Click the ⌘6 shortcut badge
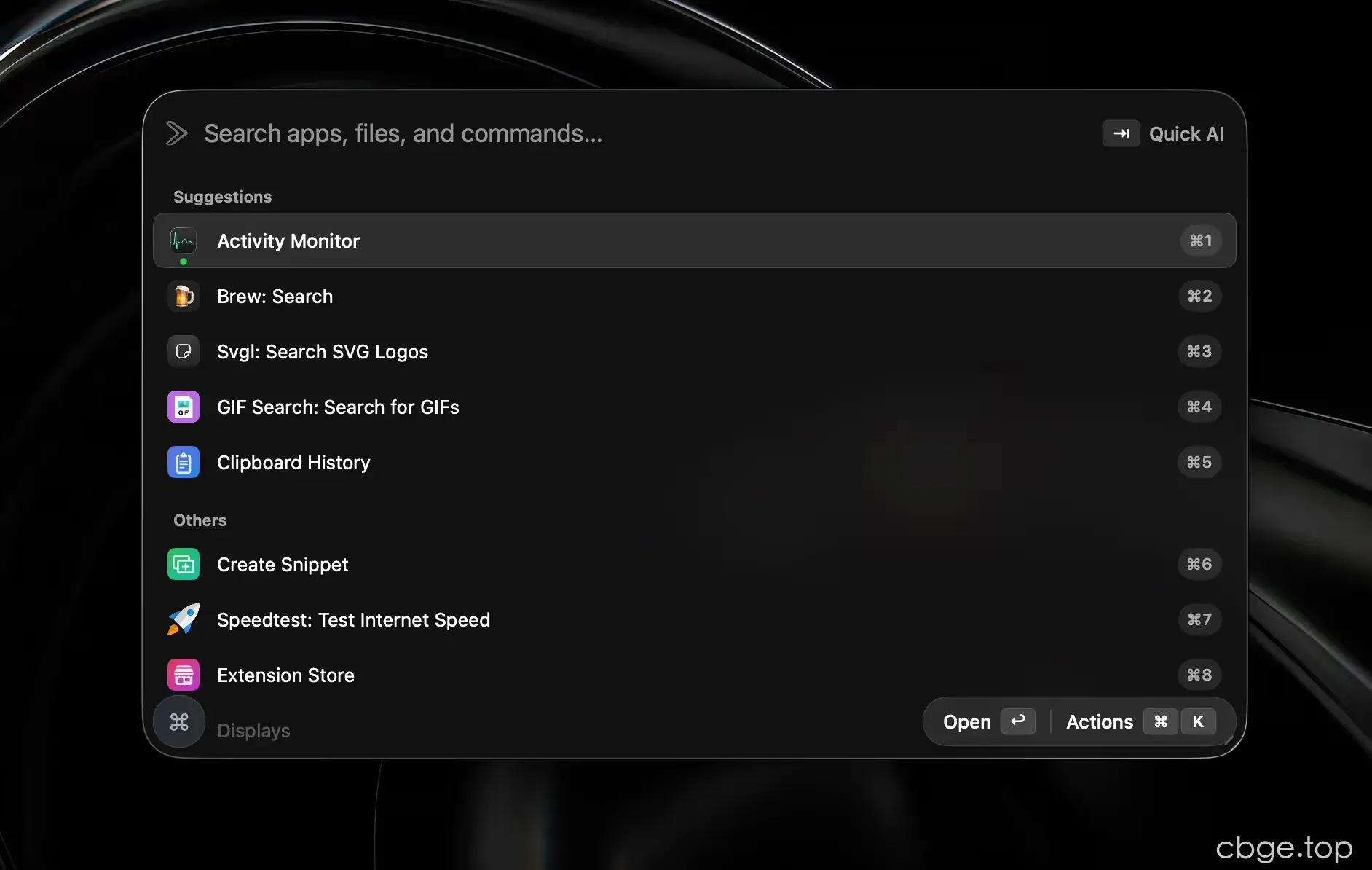This screenshot has width=1372, height=870. tap(1199, 564)
